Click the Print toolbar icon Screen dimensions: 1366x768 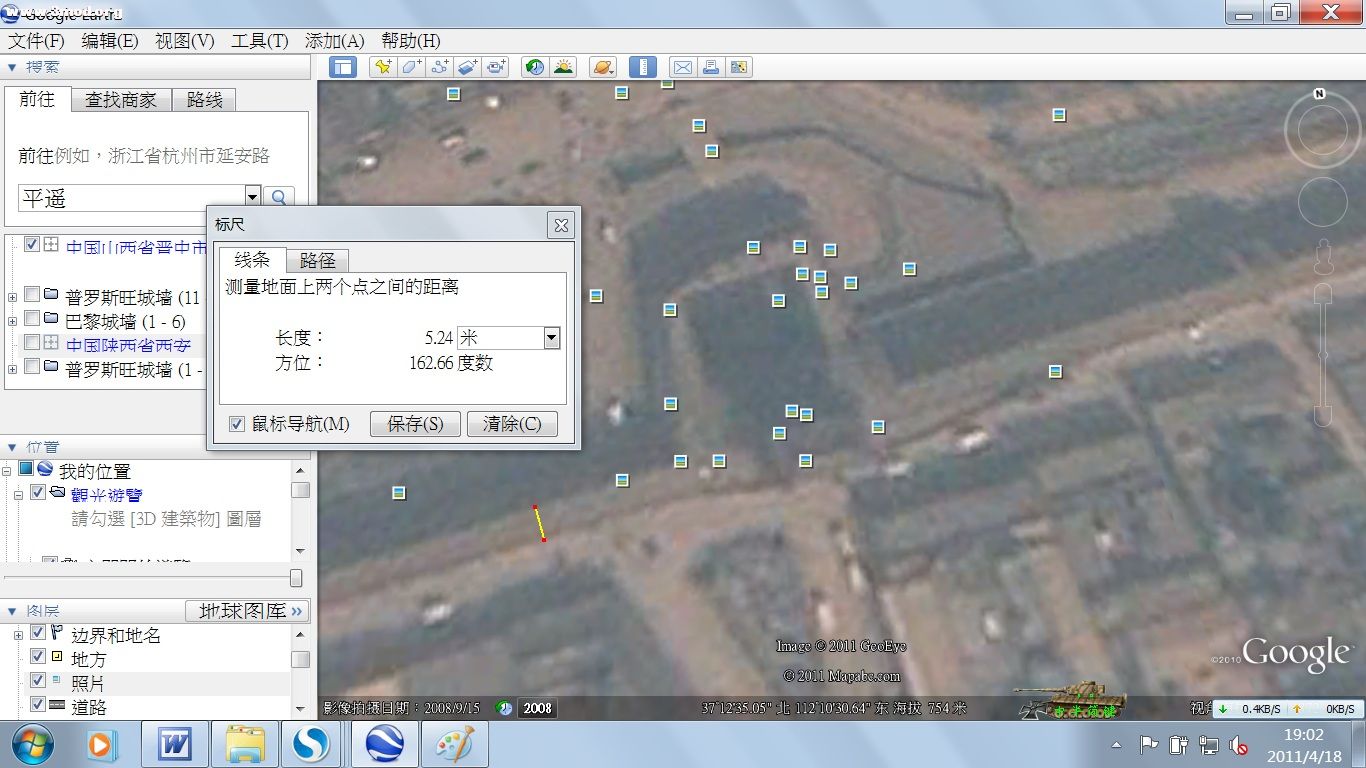tap(710, 67)
